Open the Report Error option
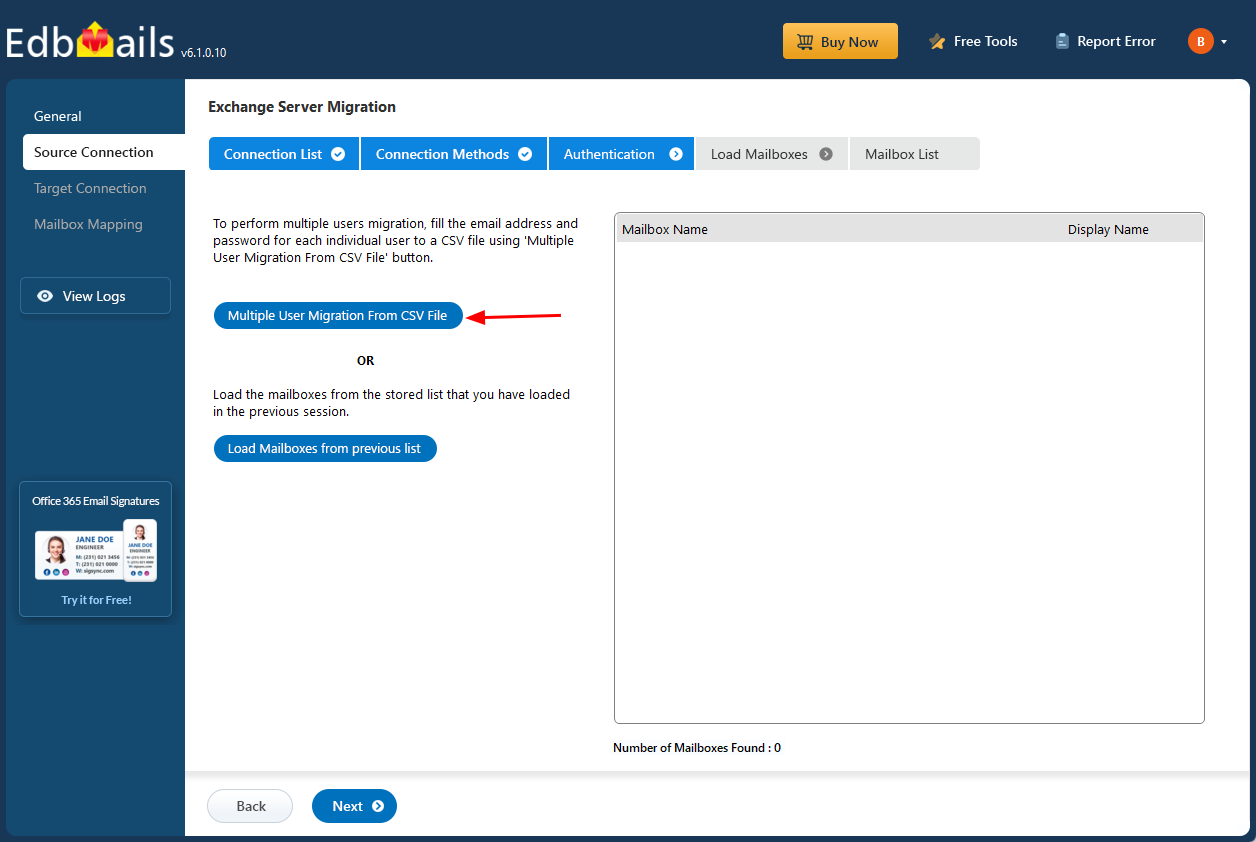1256x842 pixels. pyautogui.click(x=1105, y=41)
